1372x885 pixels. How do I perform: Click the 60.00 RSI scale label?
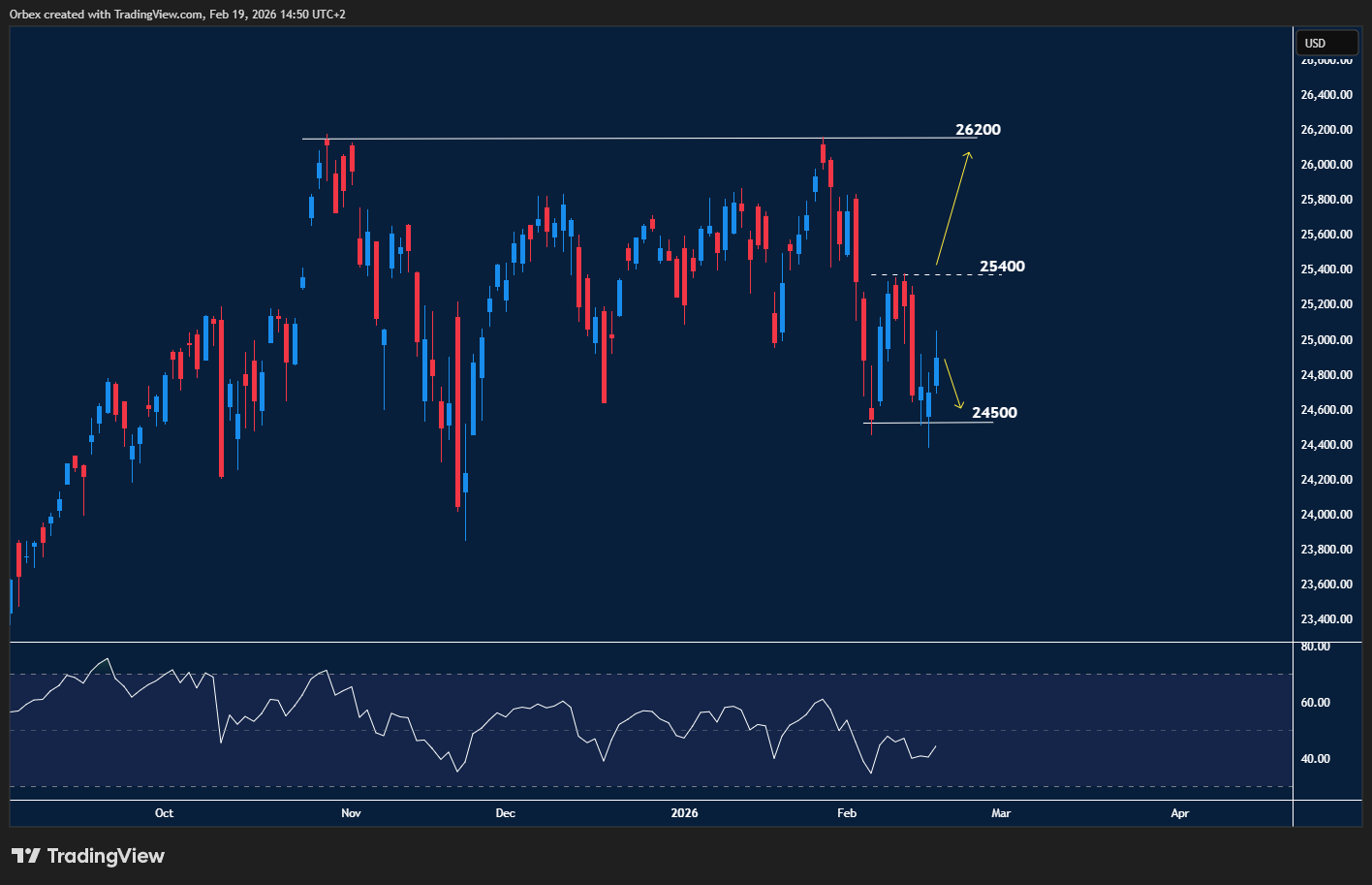(x=1316, y=703)
